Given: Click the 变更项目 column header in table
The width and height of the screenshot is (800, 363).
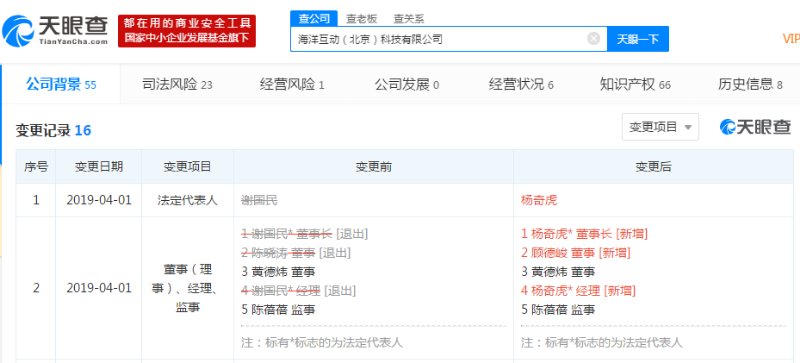Looking at the screenshot, I should tap(187, 166).
